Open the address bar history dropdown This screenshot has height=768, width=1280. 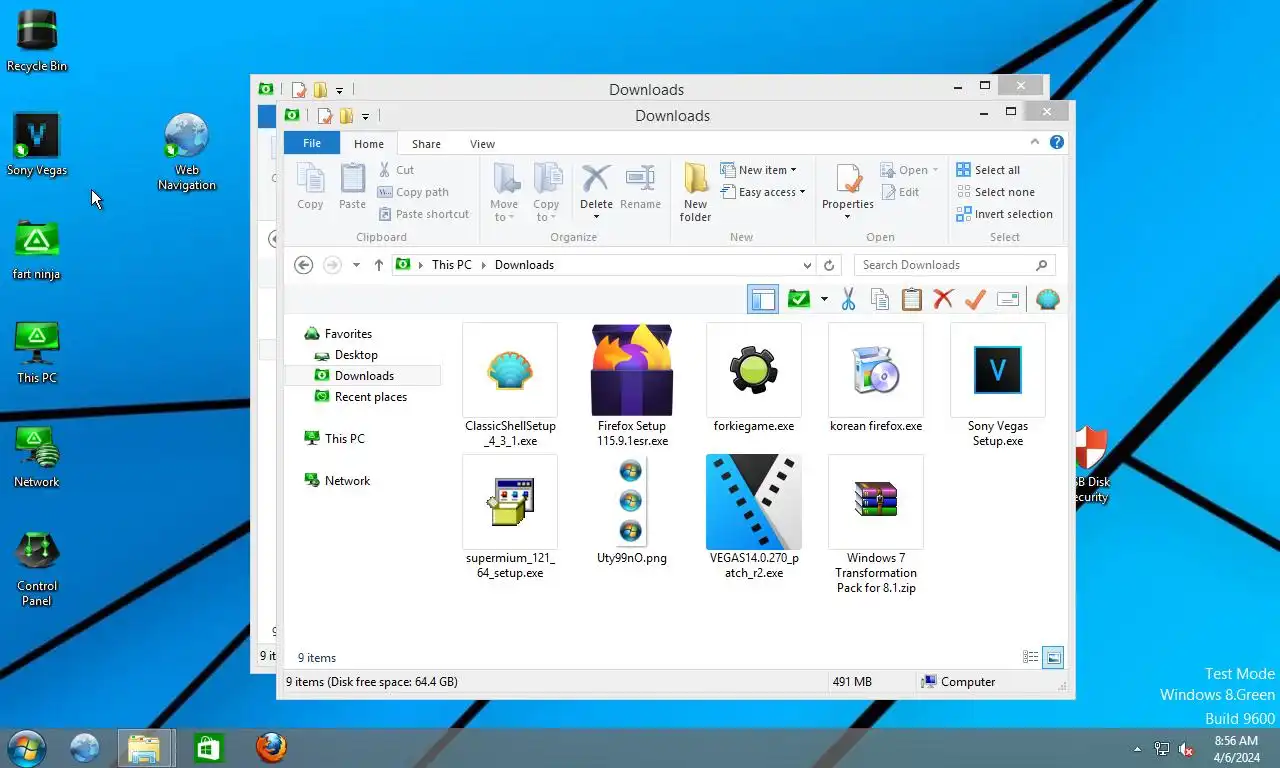807,265
